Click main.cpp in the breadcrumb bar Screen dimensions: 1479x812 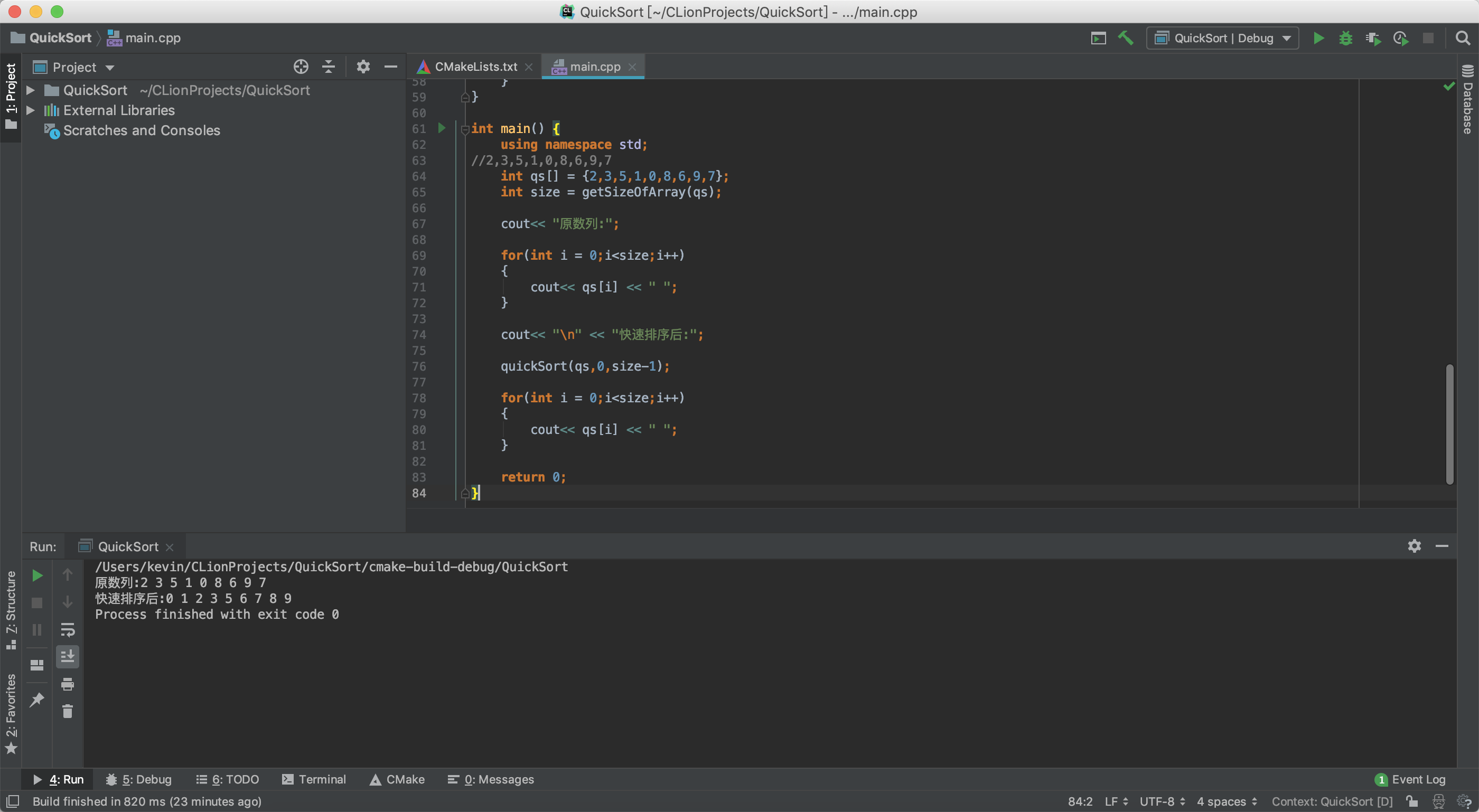coord(144,38)
